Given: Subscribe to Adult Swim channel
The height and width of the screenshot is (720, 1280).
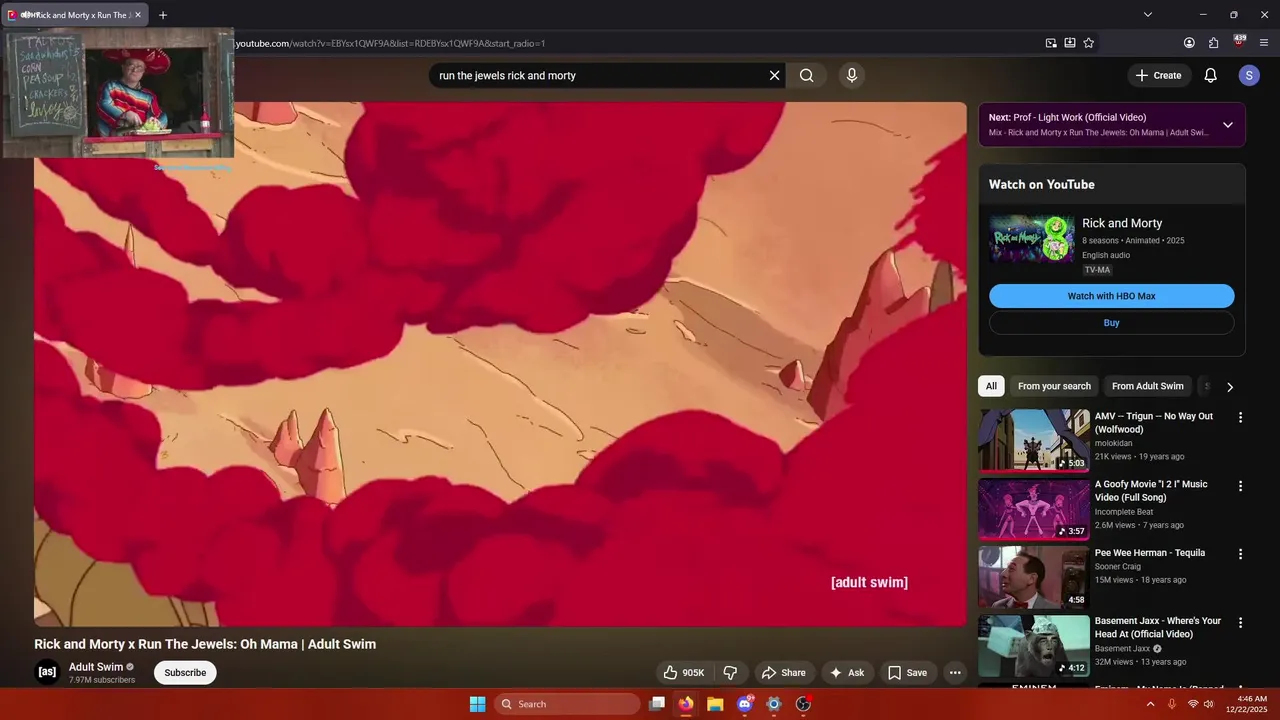Looking at the screenshot, I should [185, 673].
